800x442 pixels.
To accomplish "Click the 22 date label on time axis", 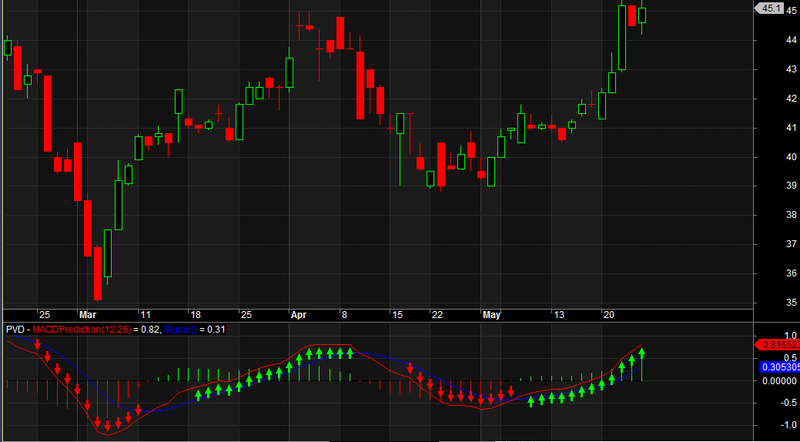I will tap(437, 315).
